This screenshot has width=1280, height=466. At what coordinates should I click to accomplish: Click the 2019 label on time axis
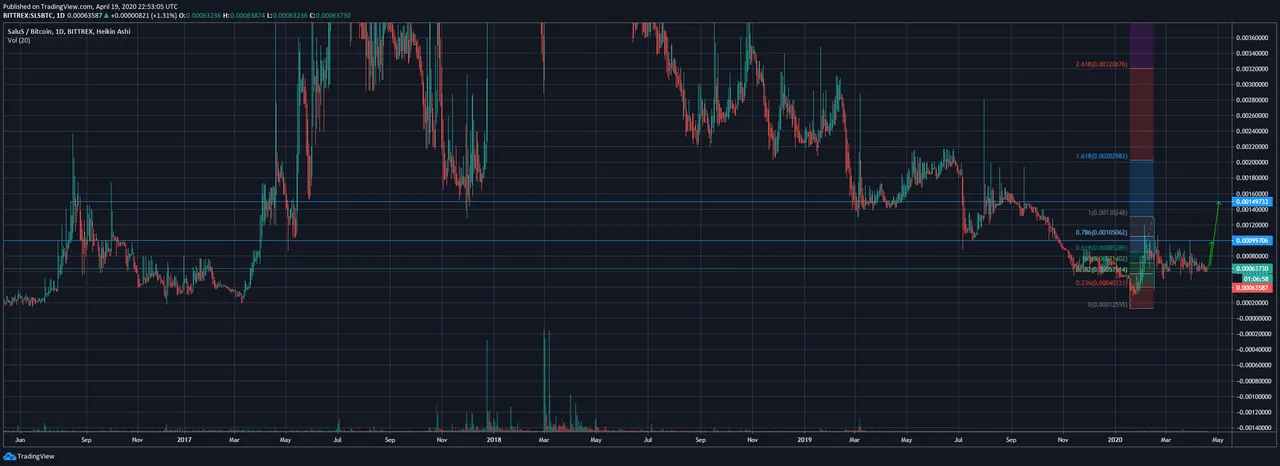pyautogui.click(x=805, y=439)
